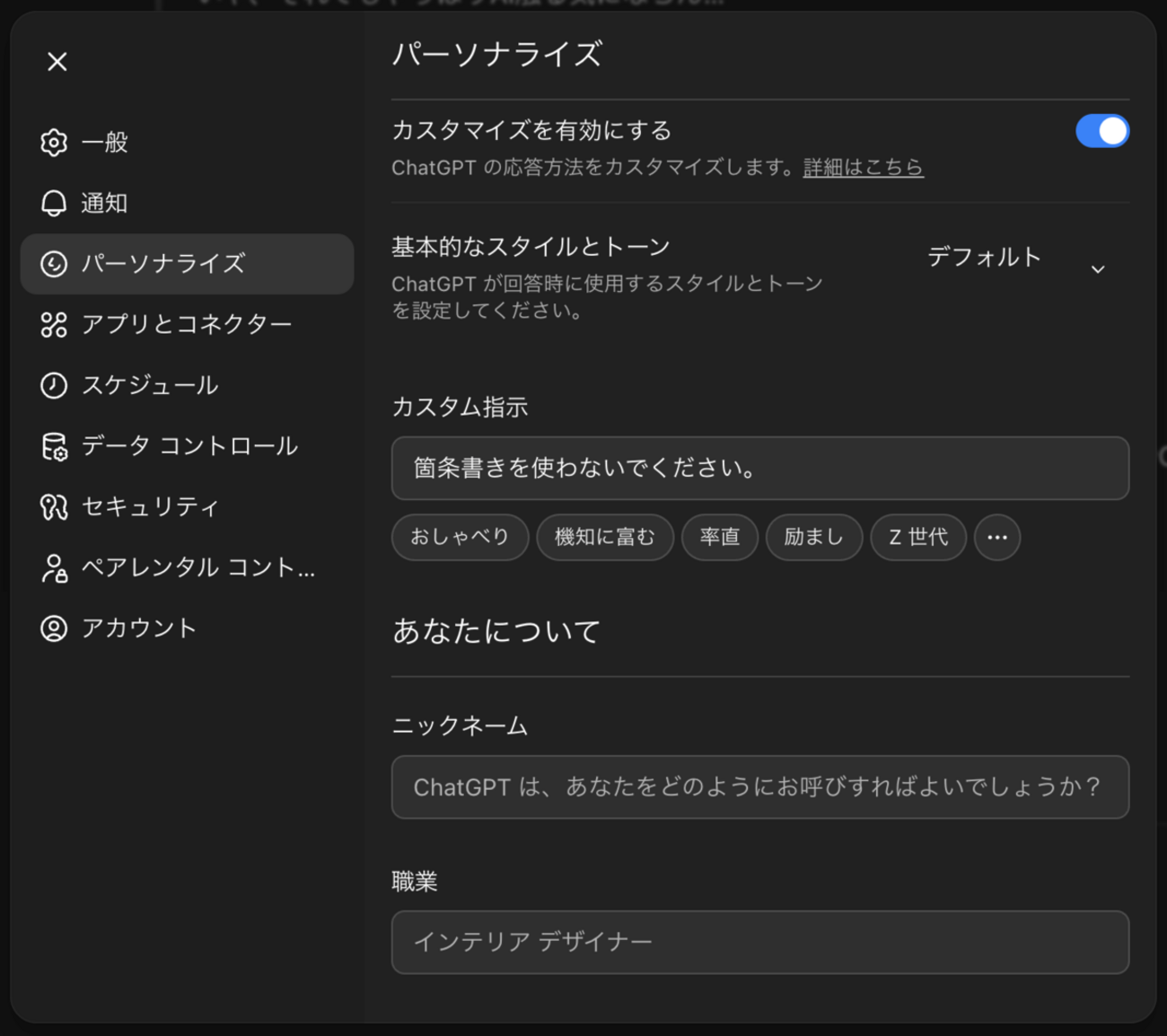
Task: Add the Z 世代 trait chip
Action: click(x=918, y=537)
